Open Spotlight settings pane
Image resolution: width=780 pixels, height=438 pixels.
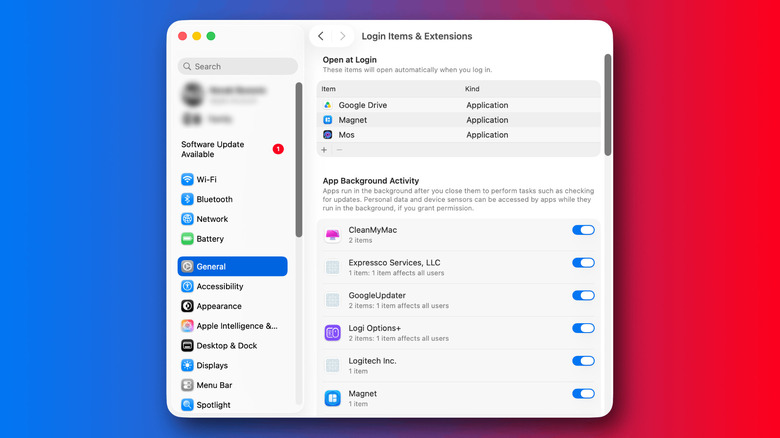(x=232, y=405)
